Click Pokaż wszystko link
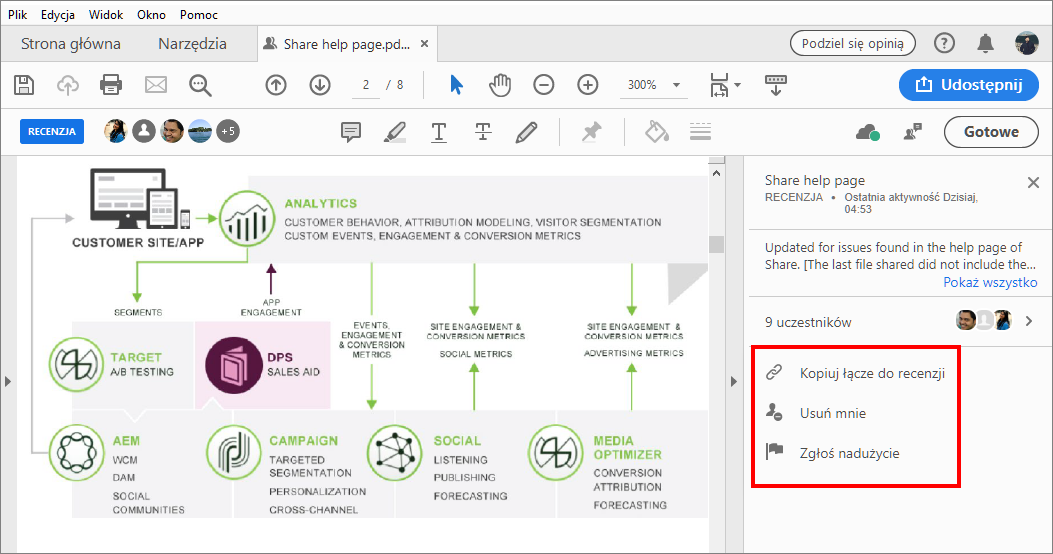1053x554 pixels. (990, 282)
